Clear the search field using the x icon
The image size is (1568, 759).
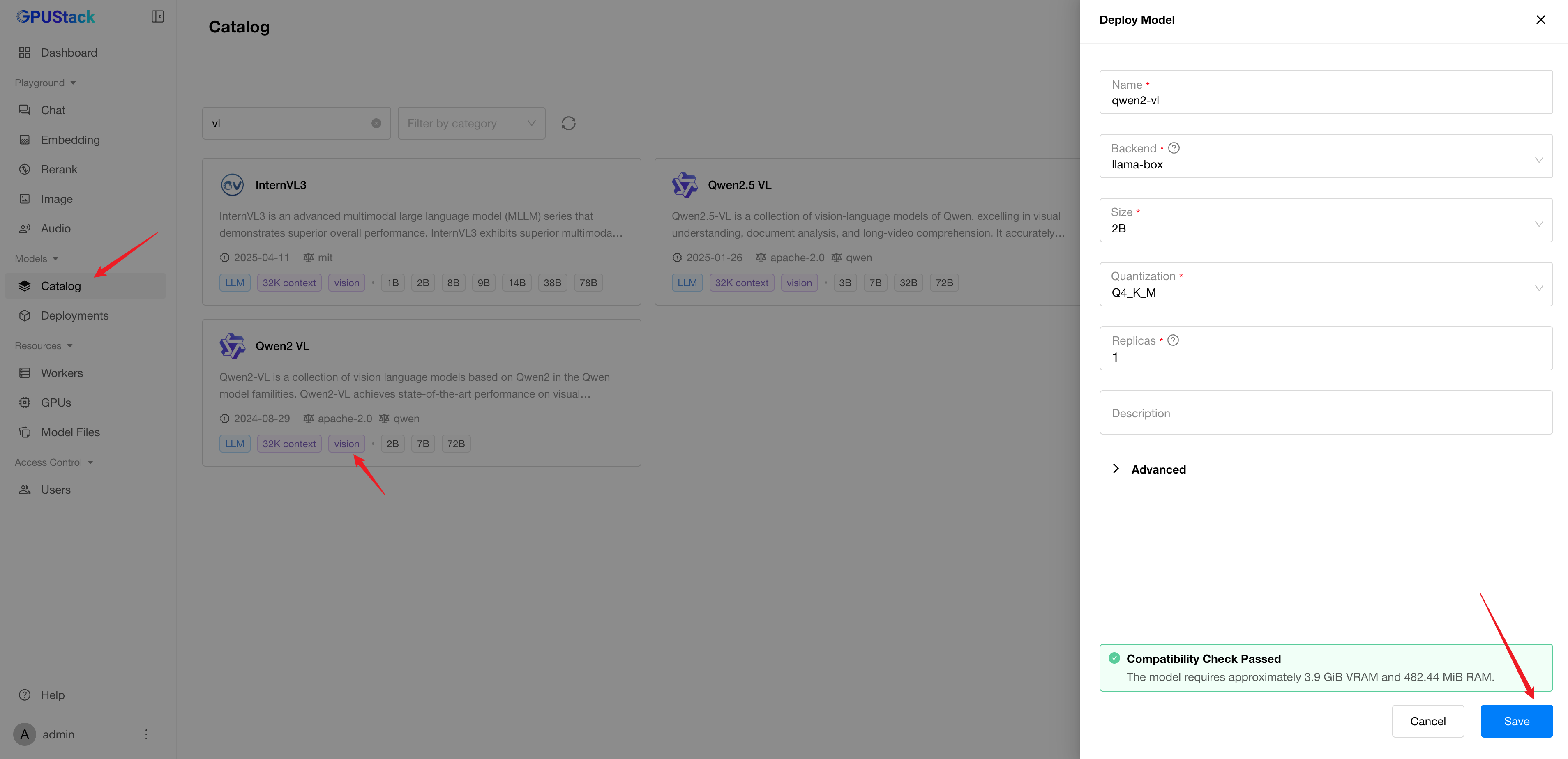[x=376, y=124]
